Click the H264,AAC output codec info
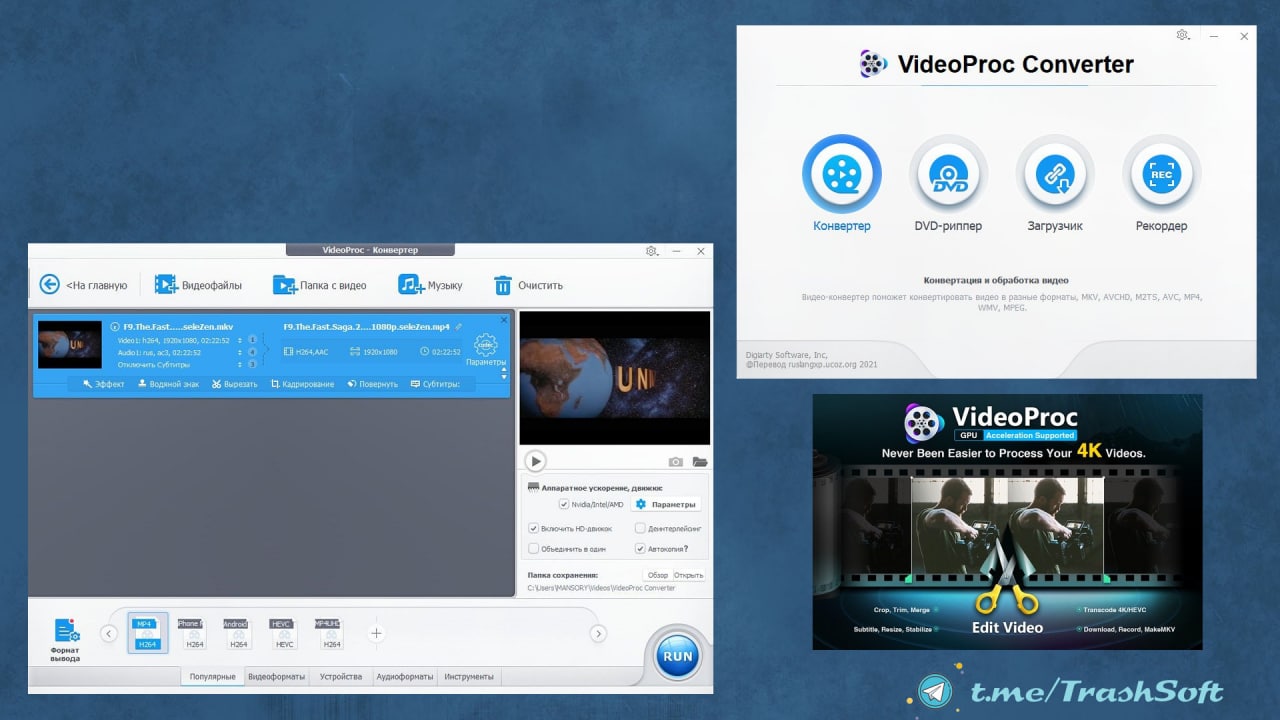 coord(307,352)
